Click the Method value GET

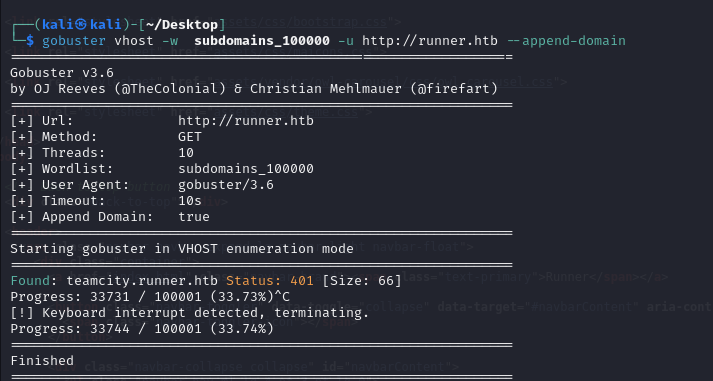(x=190, y=137)
